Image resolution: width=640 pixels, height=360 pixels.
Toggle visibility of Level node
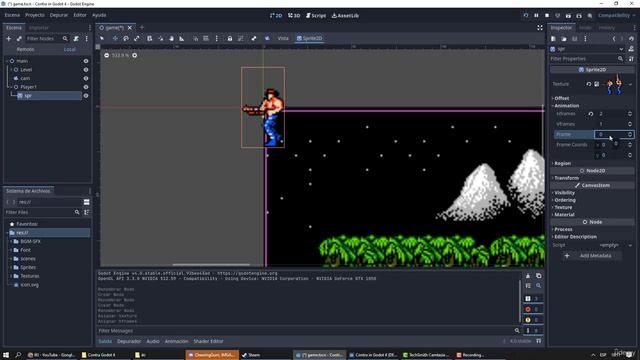(86, 70)
